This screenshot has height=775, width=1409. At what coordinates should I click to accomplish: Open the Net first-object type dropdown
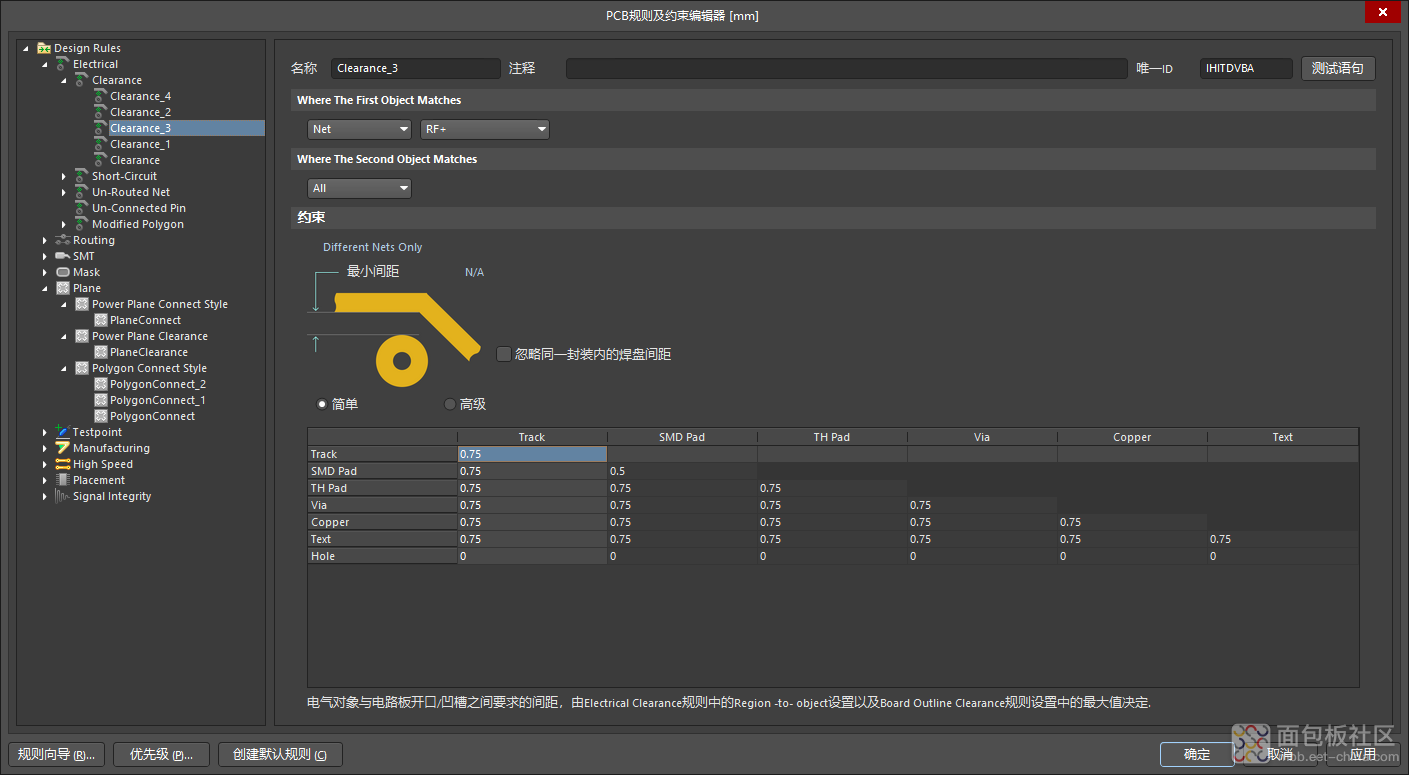pyautogui.click(x=359, y=129)
